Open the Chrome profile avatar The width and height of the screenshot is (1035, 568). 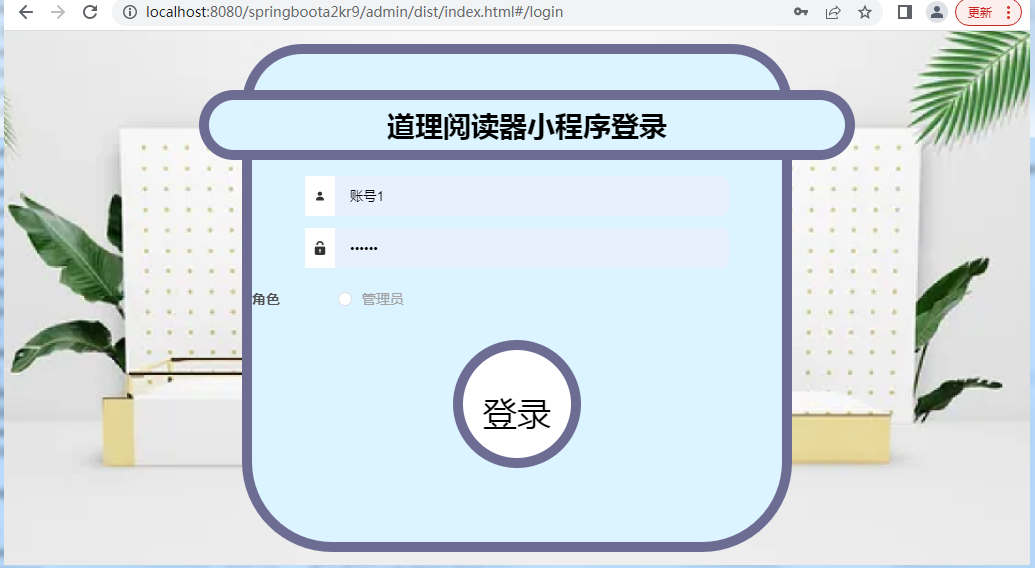click(937, 12)
